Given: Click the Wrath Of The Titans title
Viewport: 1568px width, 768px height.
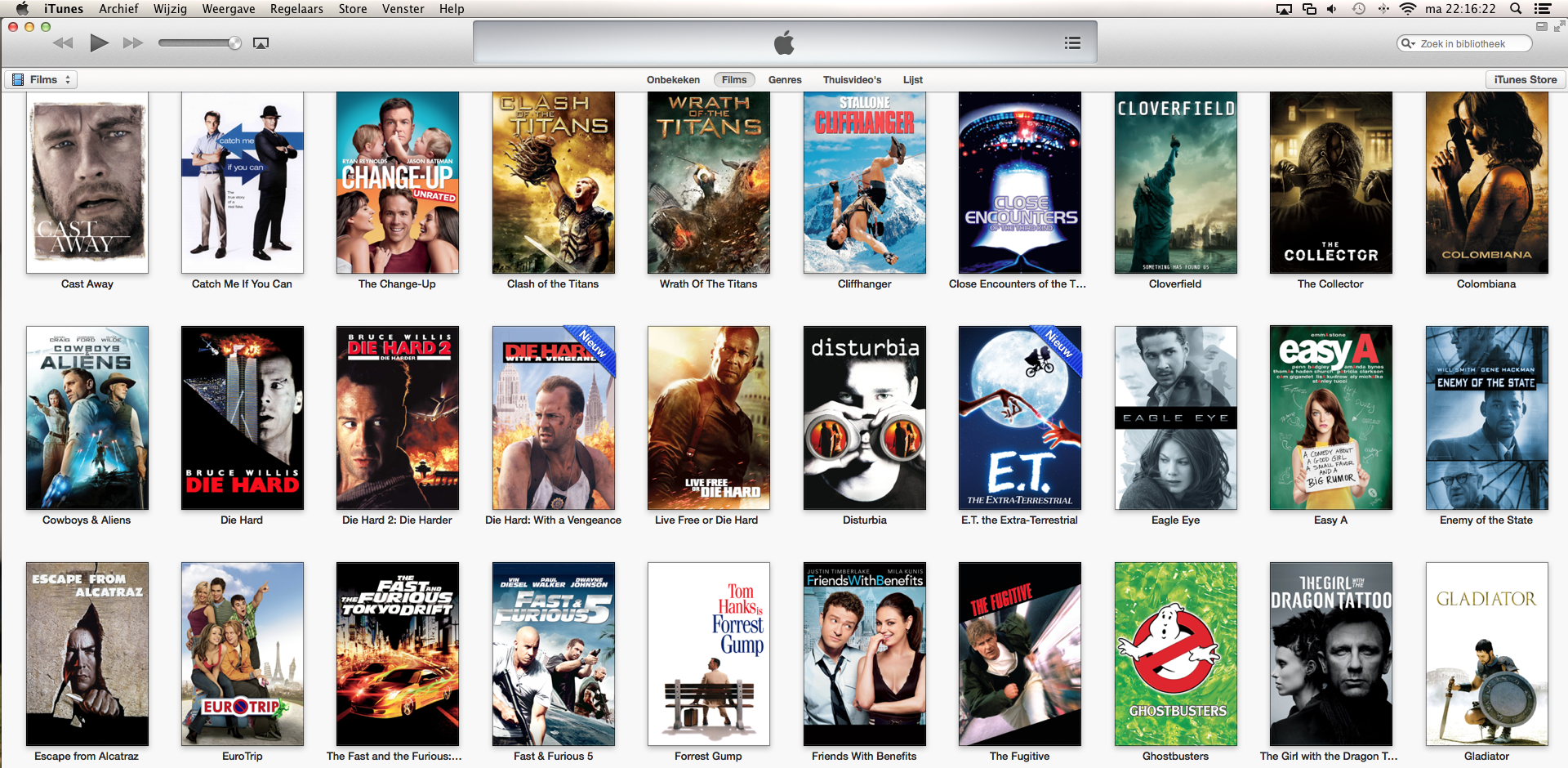Looking at the screenshot, I should point(708,284).
